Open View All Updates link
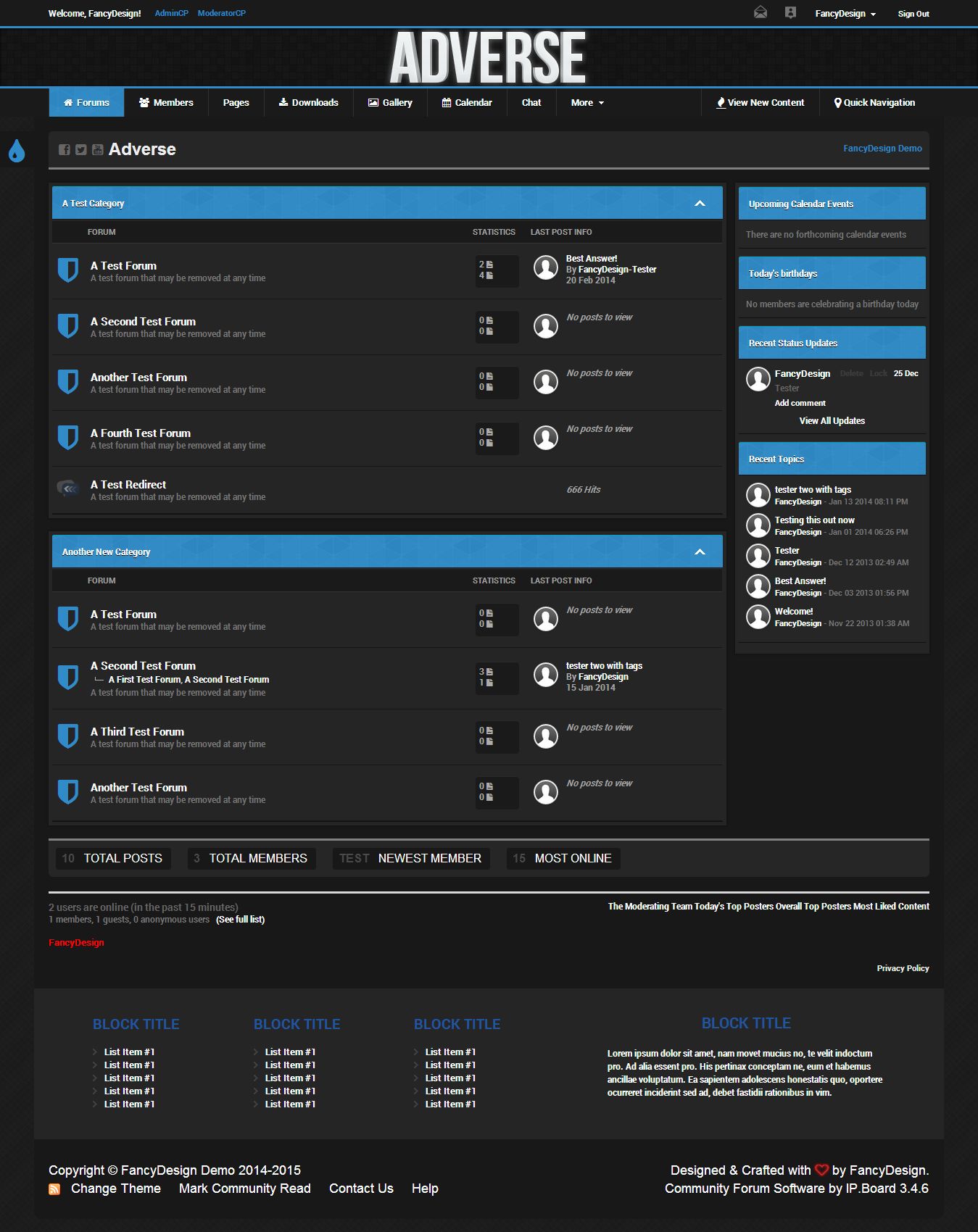Image resolution: width=978 pixels, height=1232 pixels. tap(832, 421)
